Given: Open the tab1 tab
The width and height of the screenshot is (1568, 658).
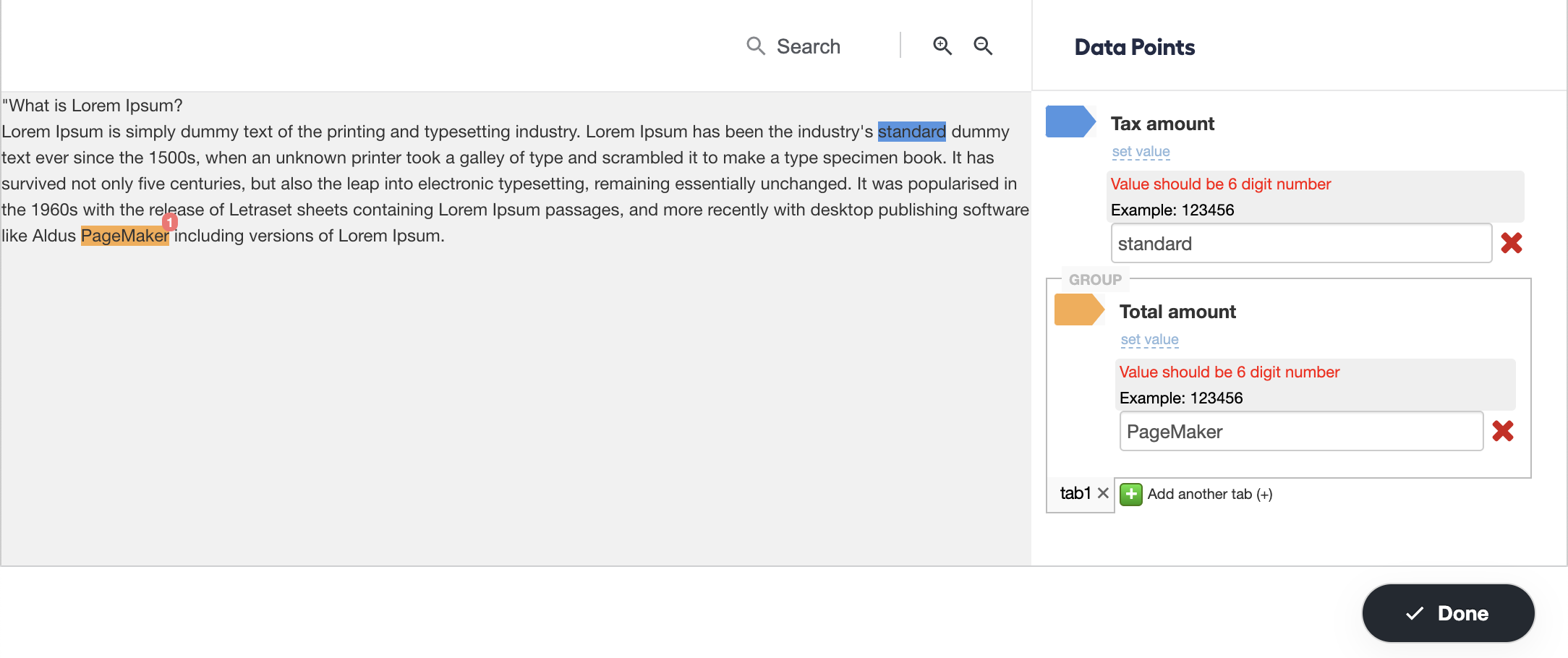Looking at the screenshot, I should [x=1075, y=493].
